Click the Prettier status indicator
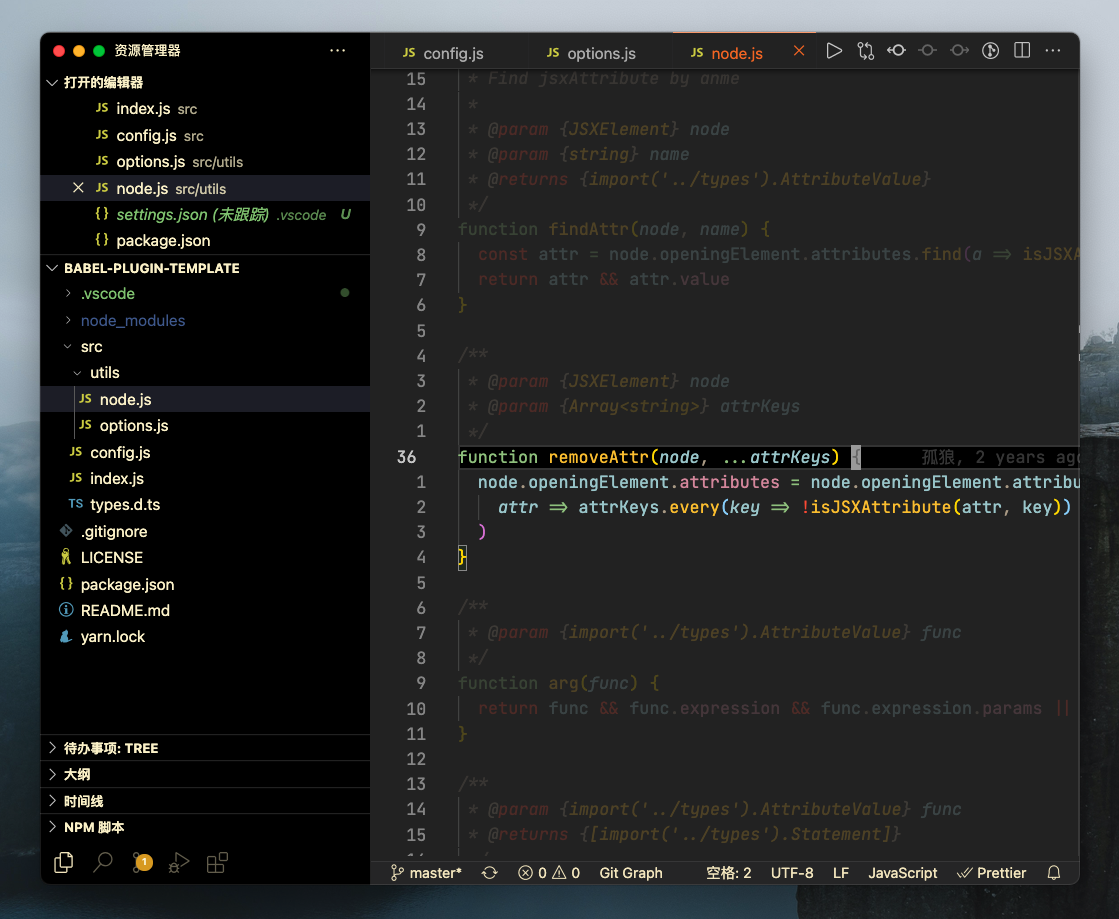The height and width of the screenshot is (919, 1119). (991, 873)
